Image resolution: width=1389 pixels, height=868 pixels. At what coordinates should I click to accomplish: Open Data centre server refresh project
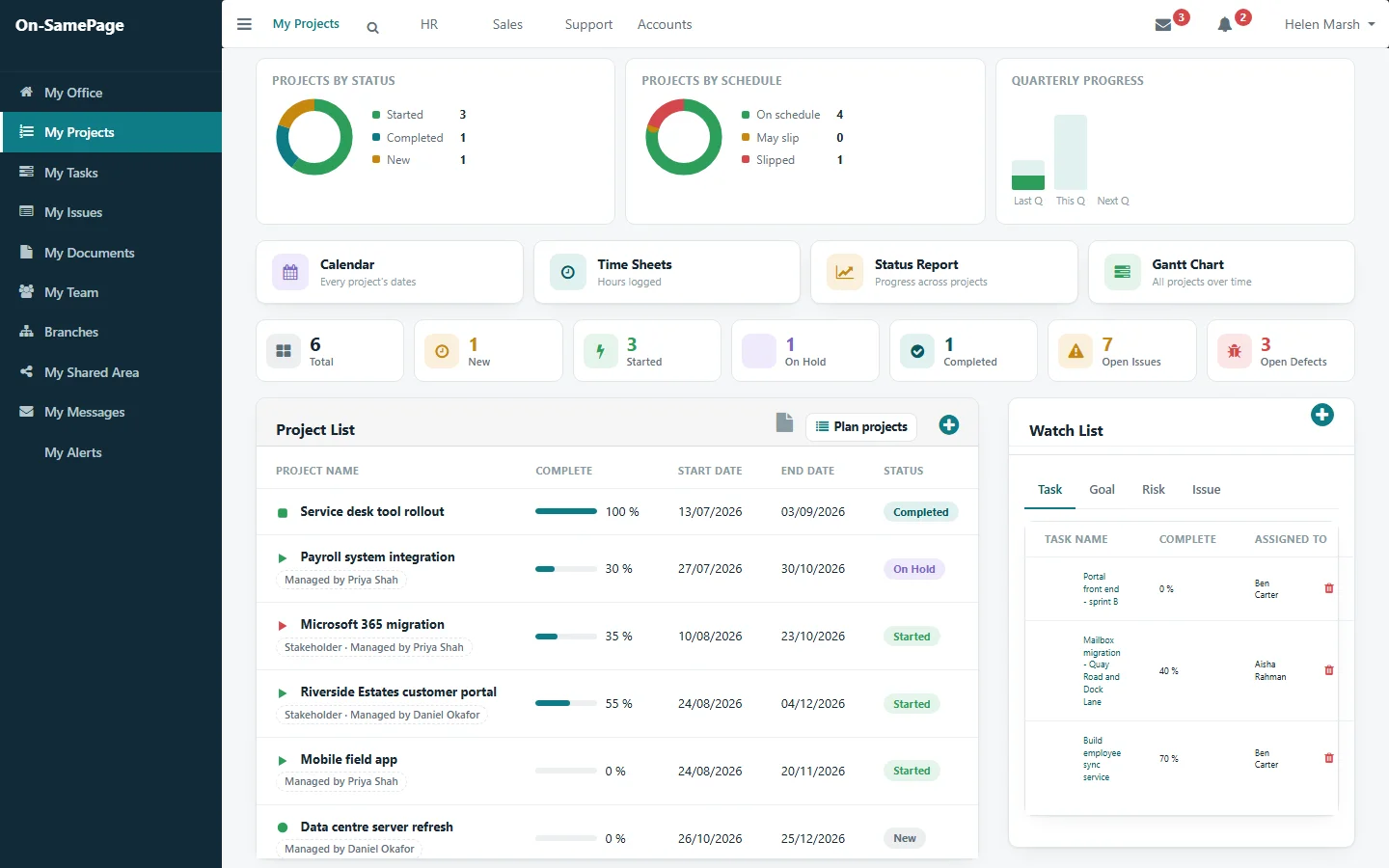click(376, 827)
